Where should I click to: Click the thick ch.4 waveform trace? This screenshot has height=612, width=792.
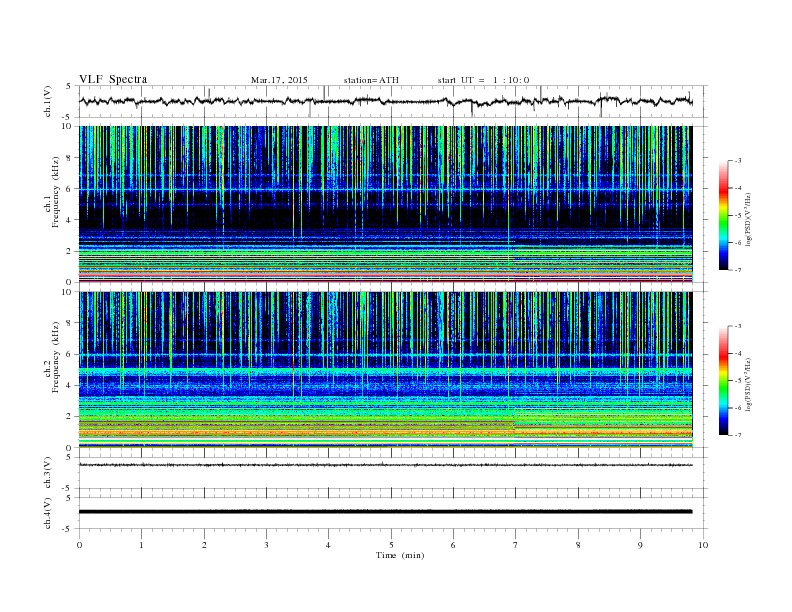click(385, 512)
